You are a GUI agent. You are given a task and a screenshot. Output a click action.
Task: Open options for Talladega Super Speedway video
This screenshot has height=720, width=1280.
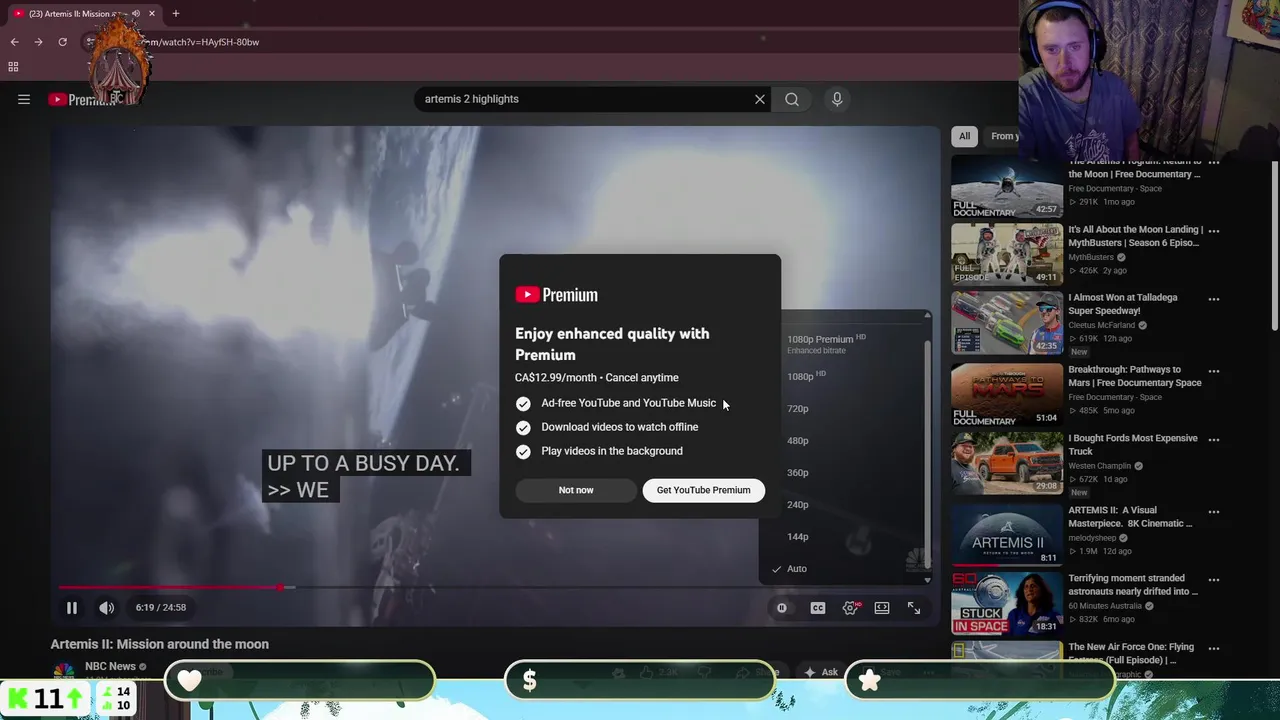pos(1214,299)
